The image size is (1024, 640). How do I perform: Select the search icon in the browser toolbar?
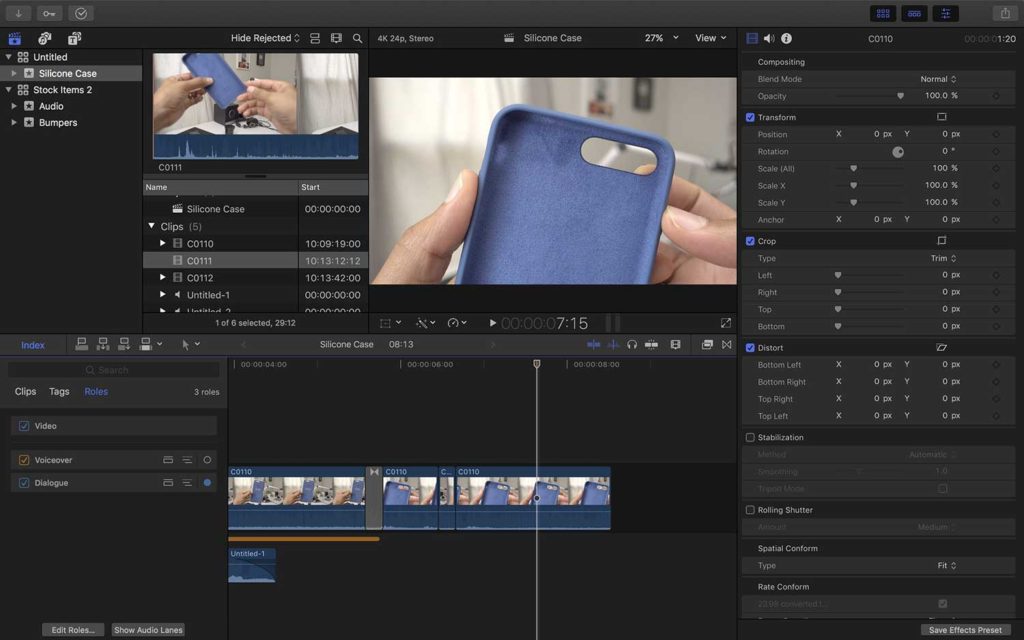(357, 37)
